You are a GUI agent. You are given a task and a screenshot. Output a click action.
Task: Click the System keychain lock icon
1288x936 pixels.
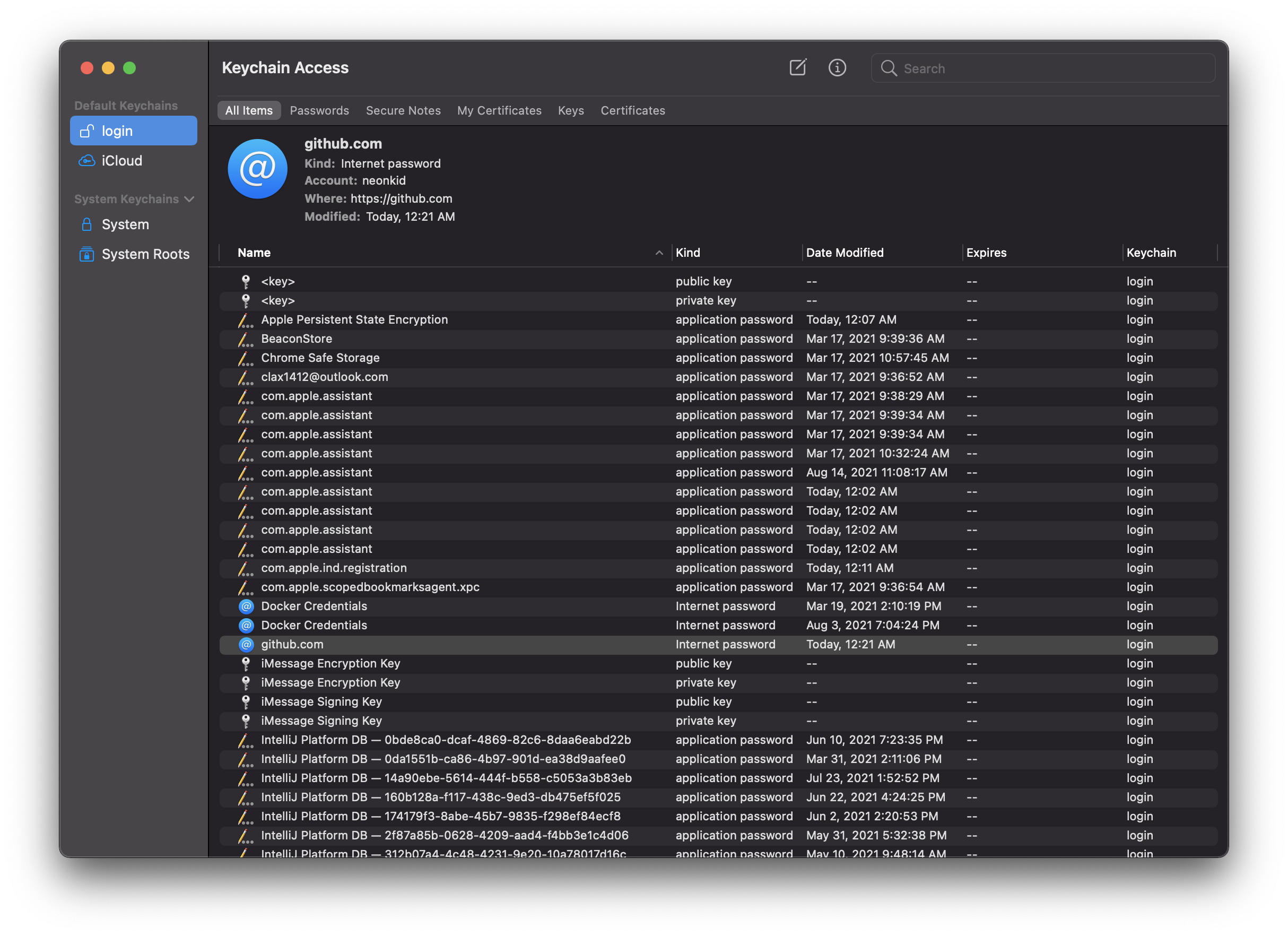[x=86, y=224]
